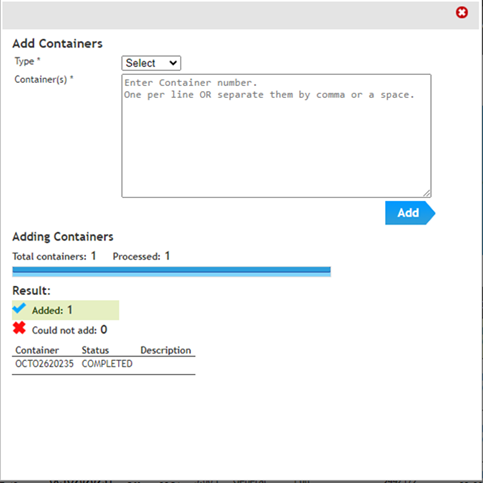Click the Added: 1 result line
Screen dimensions: 483x483
(x=65, y=310)
